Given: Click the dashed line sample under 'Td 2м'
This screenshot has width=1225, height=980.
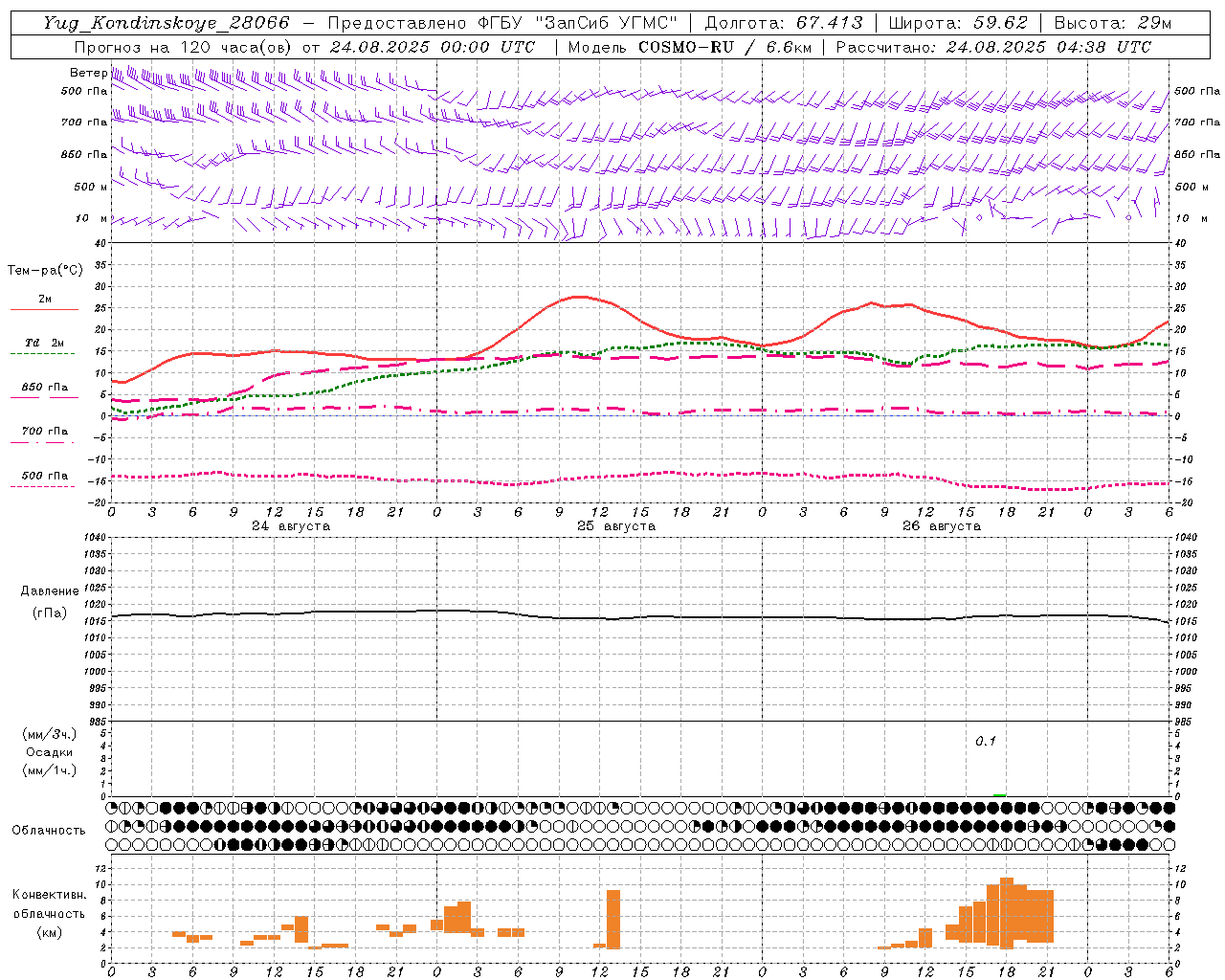Looking at the screenshot, I should pyautogui.click(x=43, y=354).
